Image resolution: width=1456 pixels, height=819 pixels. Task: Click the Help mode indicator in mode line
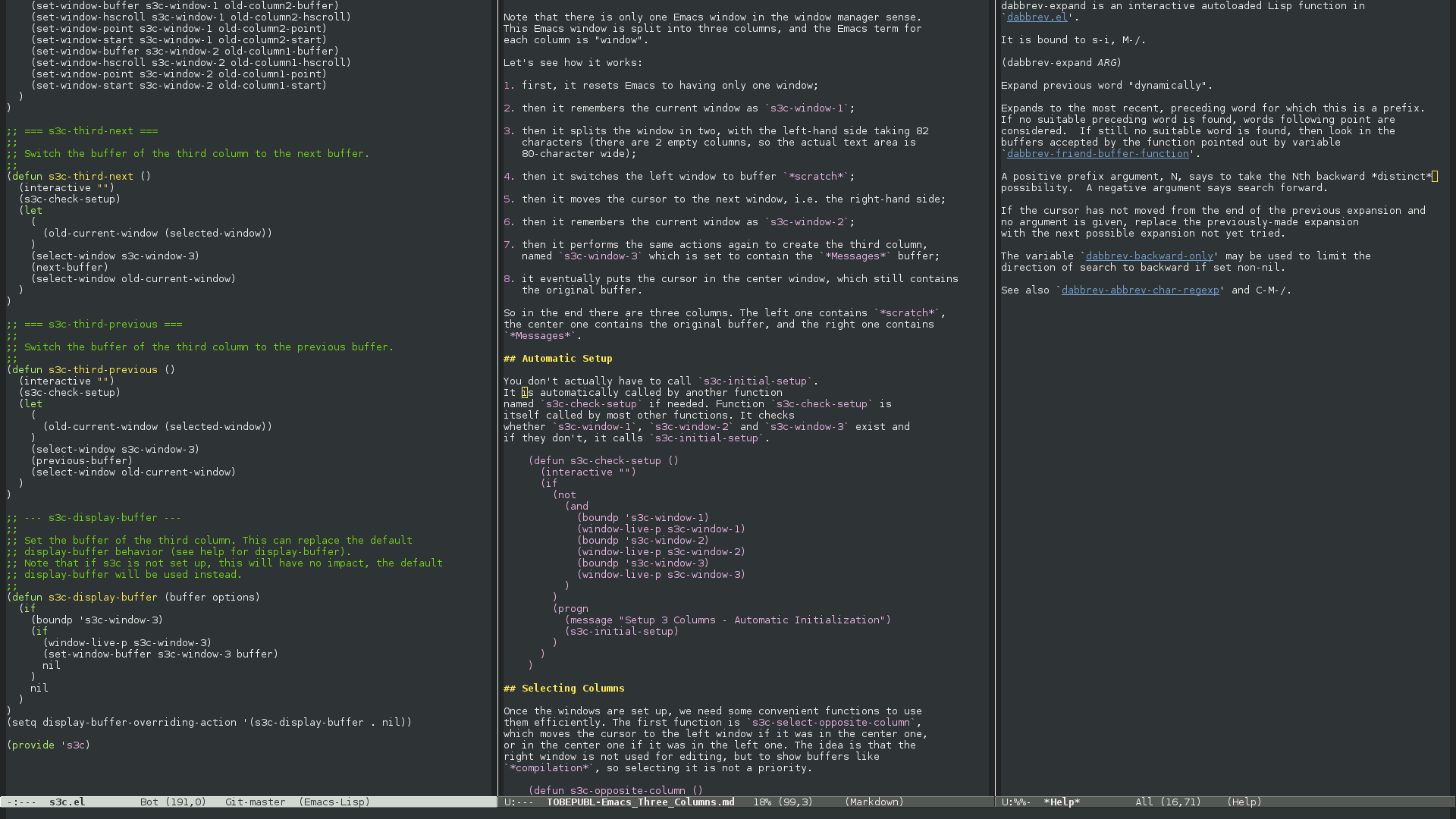[1244, 802]
